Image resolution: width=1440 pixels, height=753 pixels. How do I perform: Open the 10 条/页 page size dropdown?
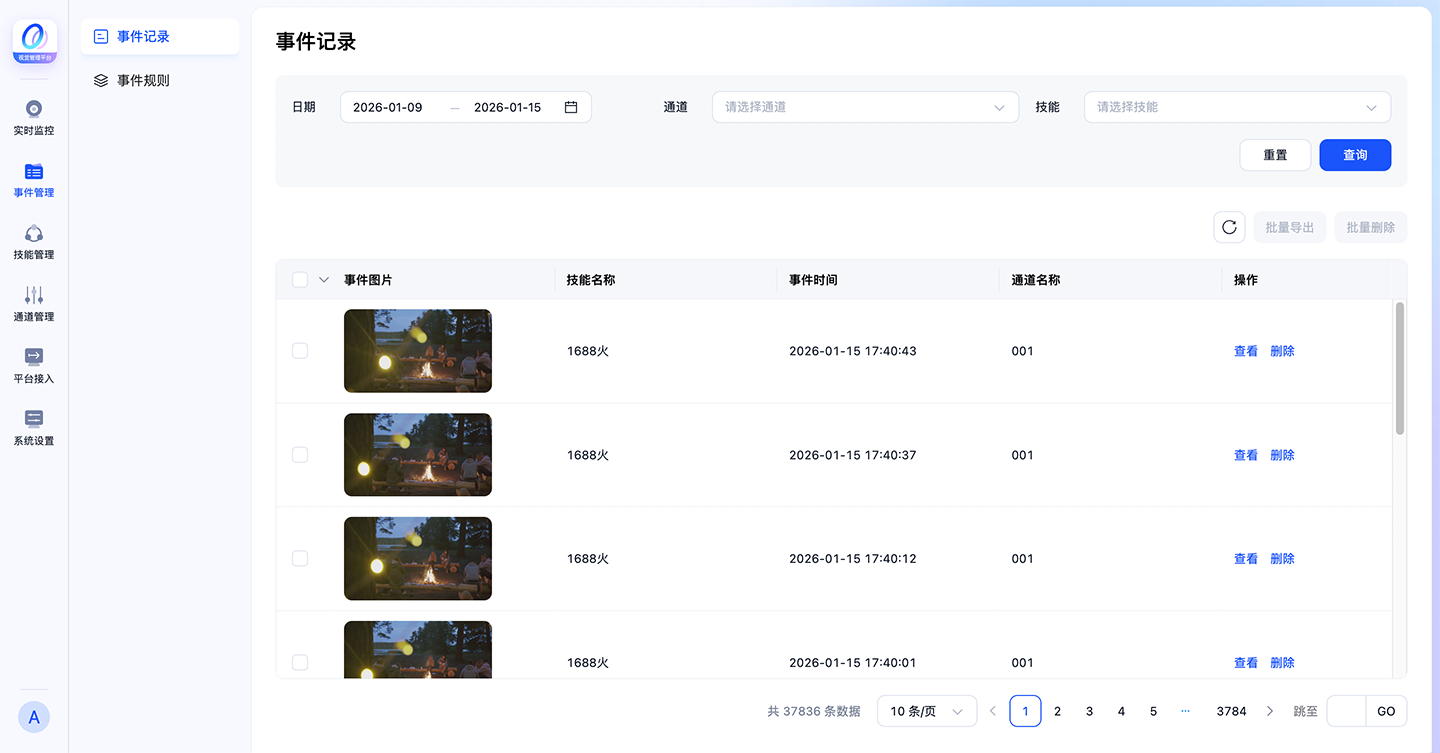[x=927, y=711]
